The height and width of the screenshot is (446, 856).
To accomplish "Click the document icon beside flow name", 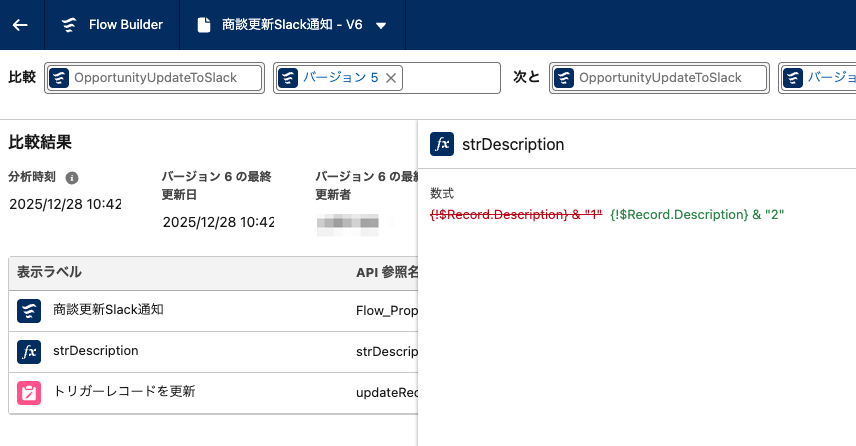I will pos(204,25).
